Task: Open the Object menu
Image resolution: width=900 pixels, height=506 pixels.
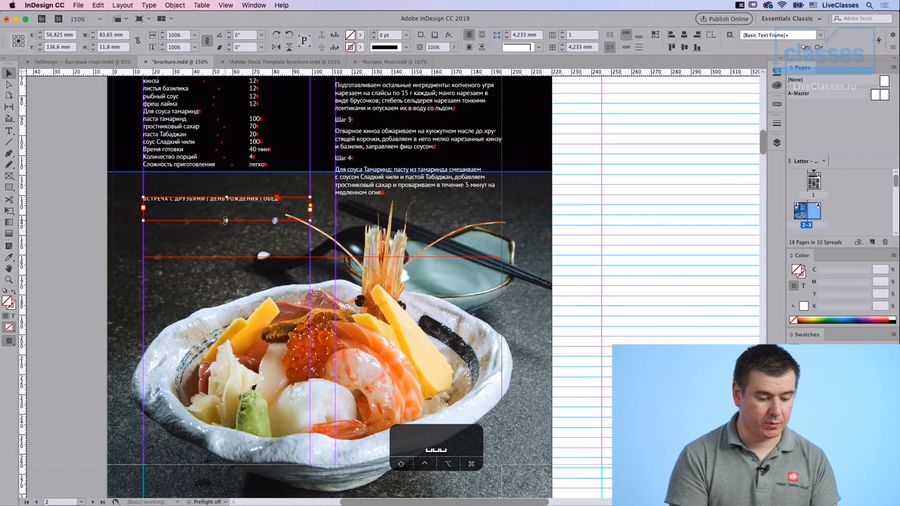Action: 174,5
